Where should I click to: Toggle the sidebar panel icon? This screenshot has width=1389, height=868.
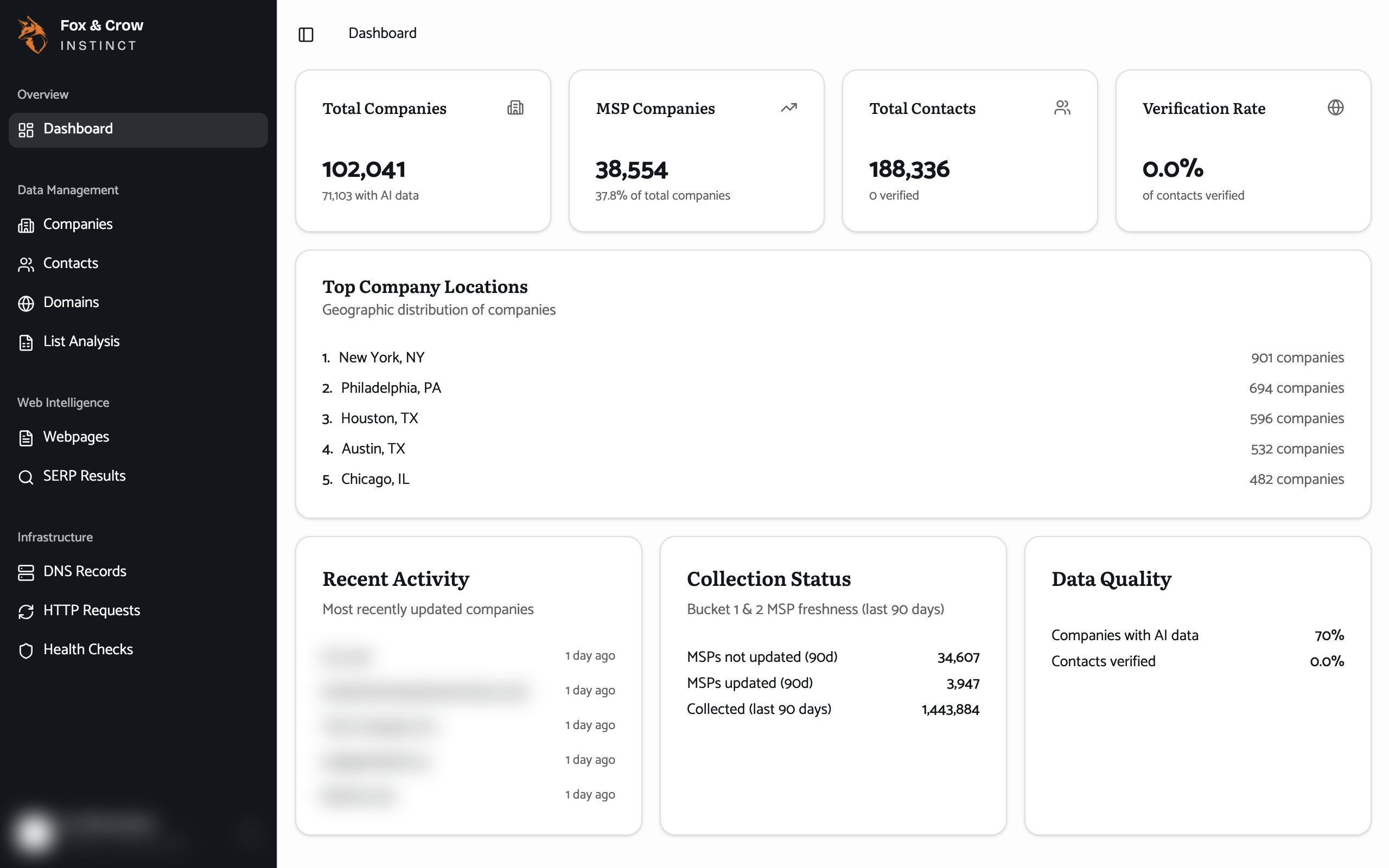coord(306,34)
